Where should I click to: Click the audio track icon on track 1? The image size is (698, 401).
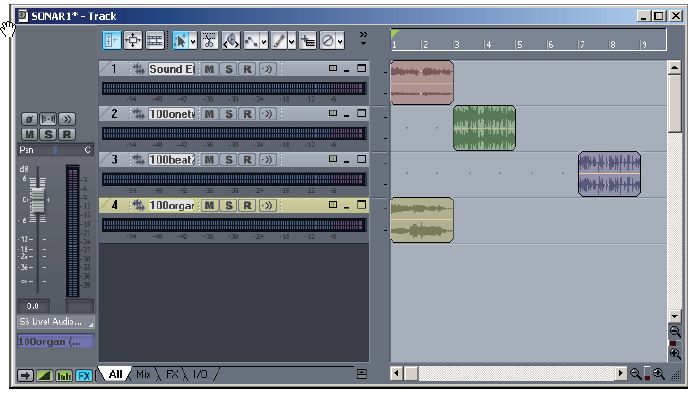(x=138, y=69)
